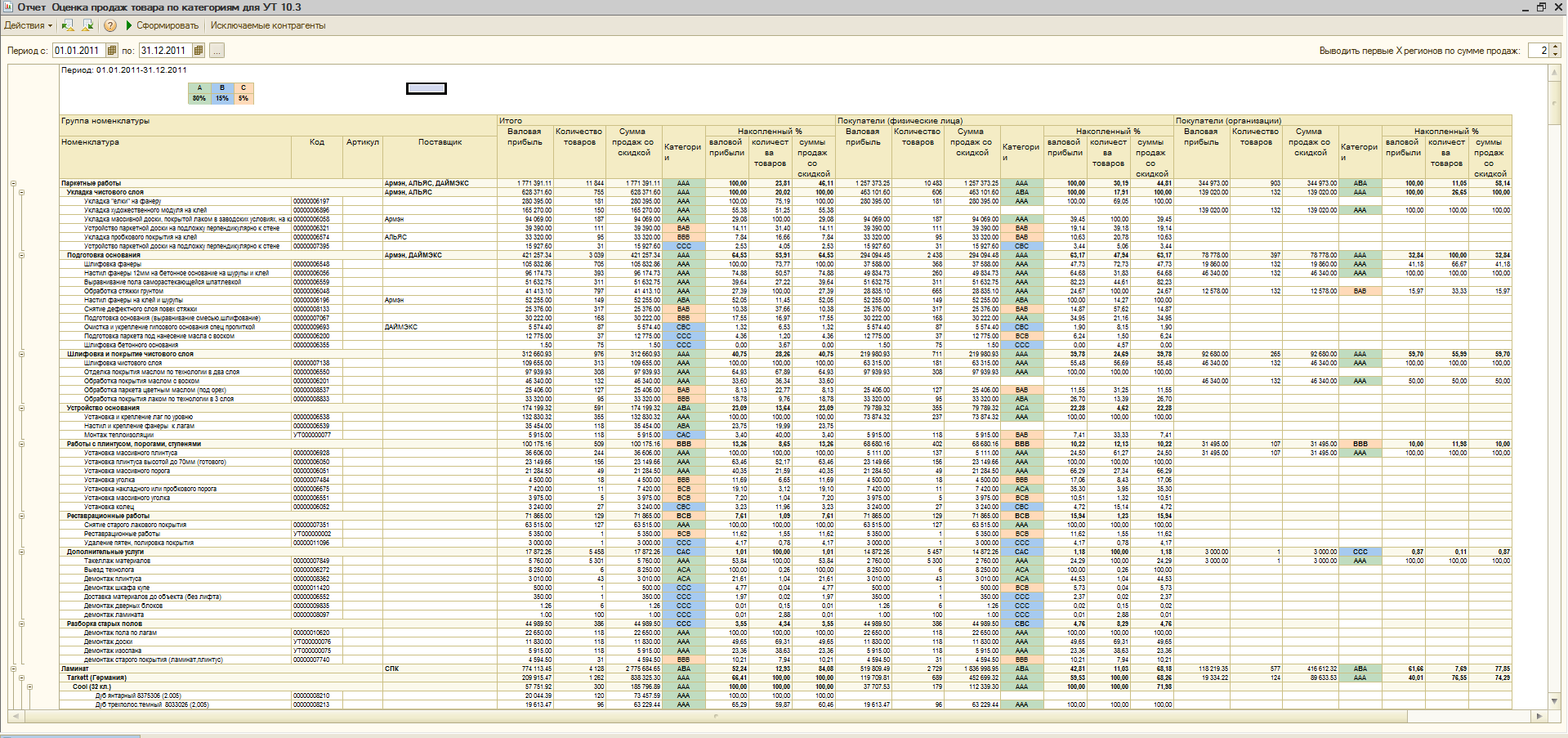
Task: Click the report icon in the title bar
Action: [8, 7]
